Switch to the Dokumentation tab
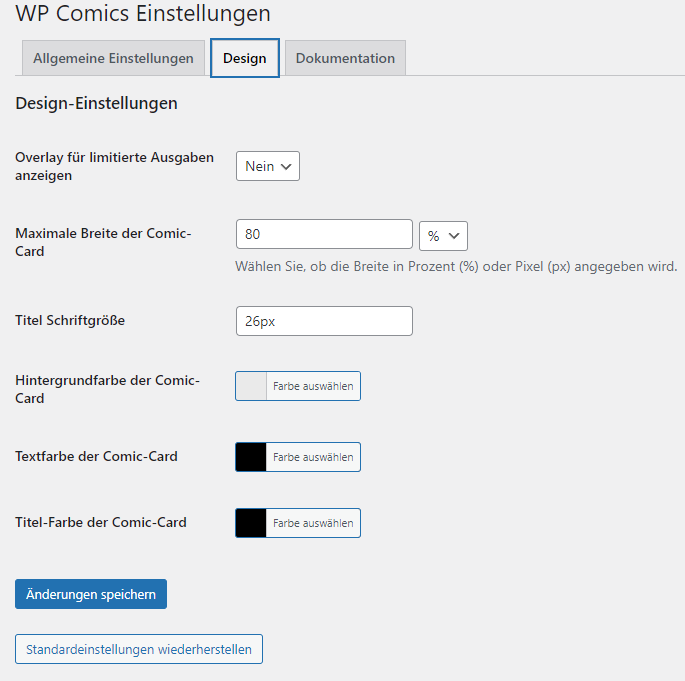The image size is (685, 681). pos(345,58)
